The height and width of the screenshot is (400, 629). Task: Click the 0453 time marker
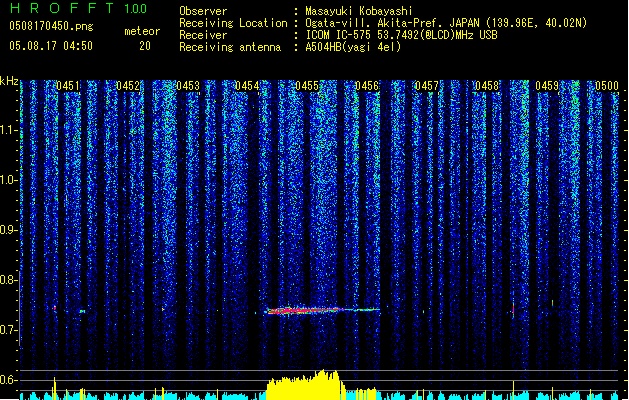tap(188, 86)
